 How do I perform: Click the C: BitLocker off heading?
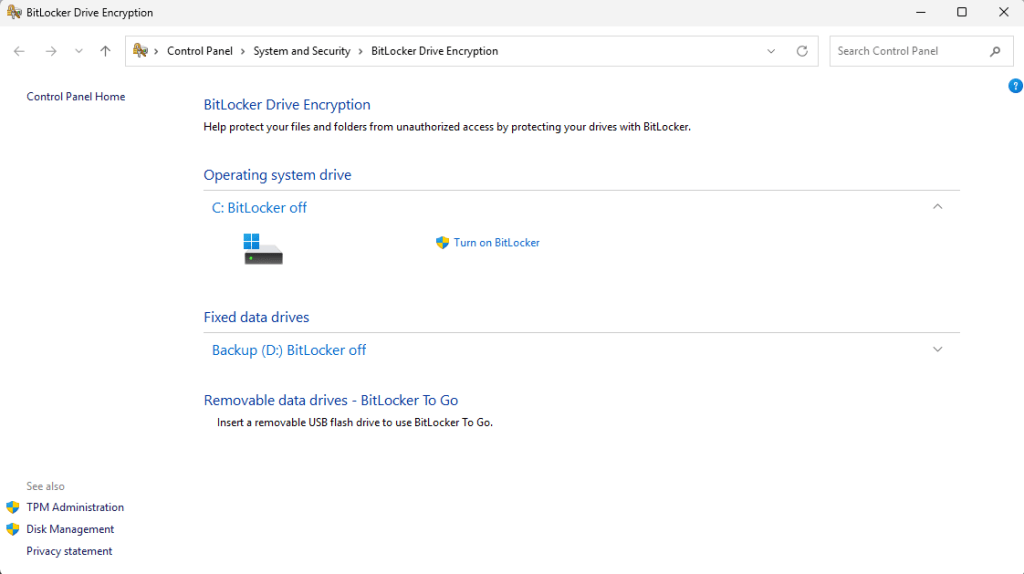coord(259,208)
